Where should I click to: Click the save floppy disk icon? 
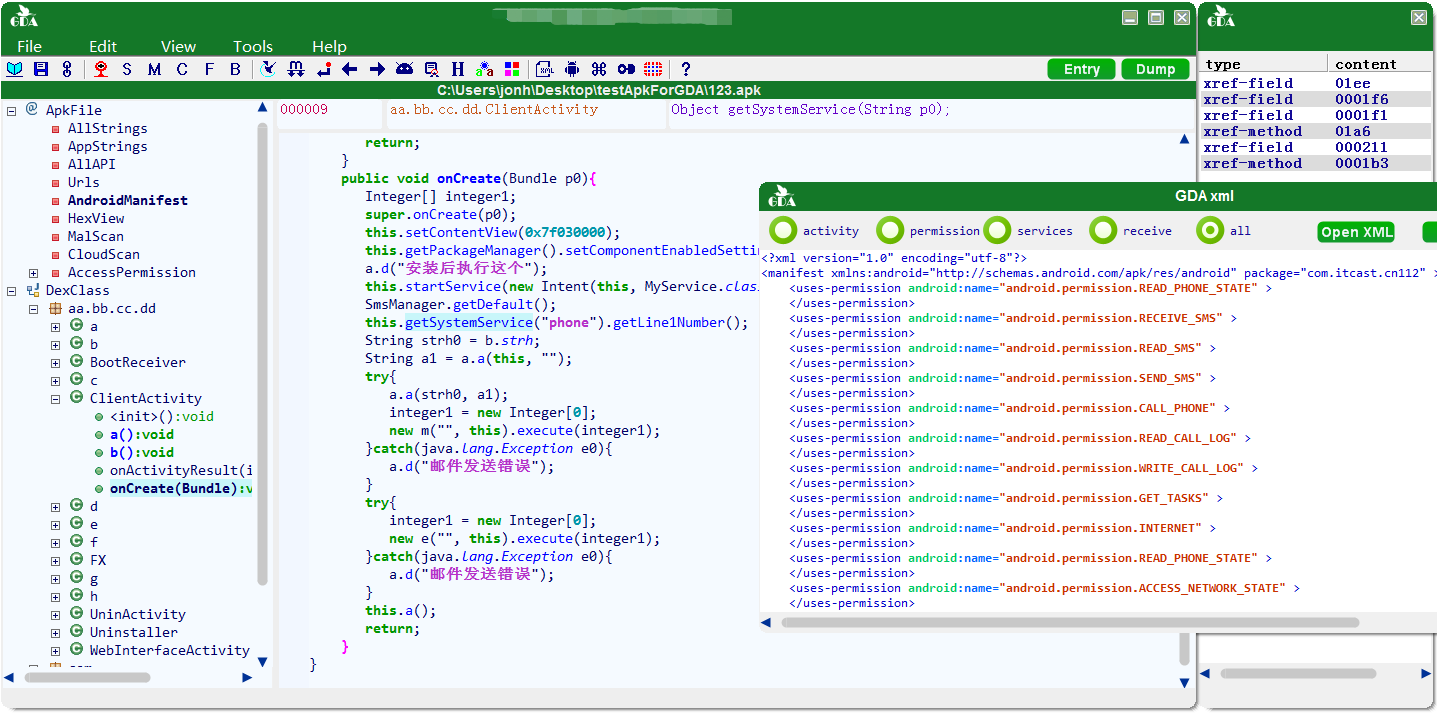(41, 69)
